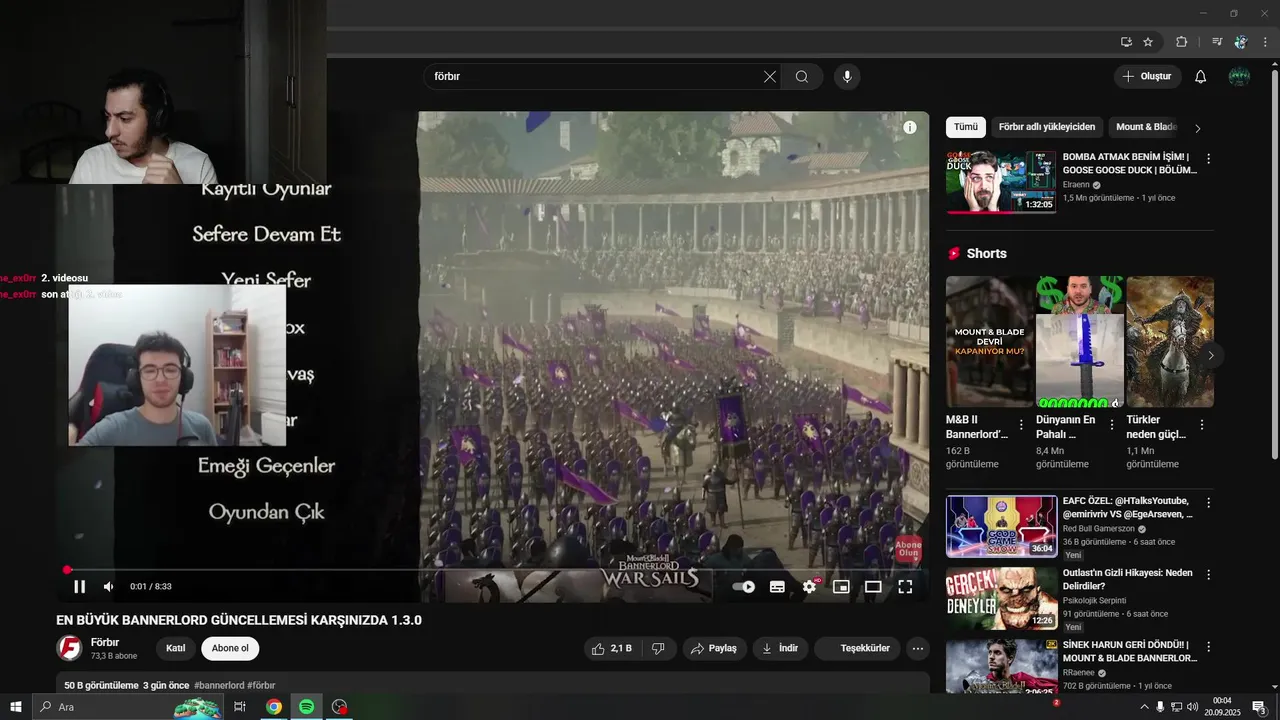Viewport: 1280px width, 720px height.
Task: Click the 'Katıl' join button
Action: 175,648
